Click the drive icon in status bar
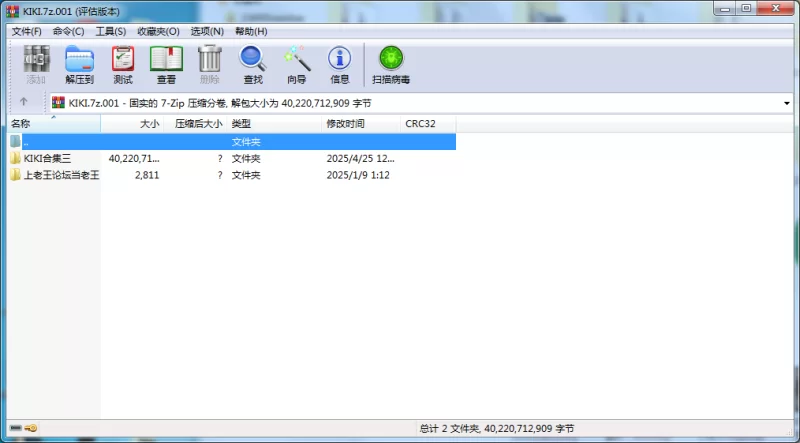 pyautogui.click(x=16, y=428)
